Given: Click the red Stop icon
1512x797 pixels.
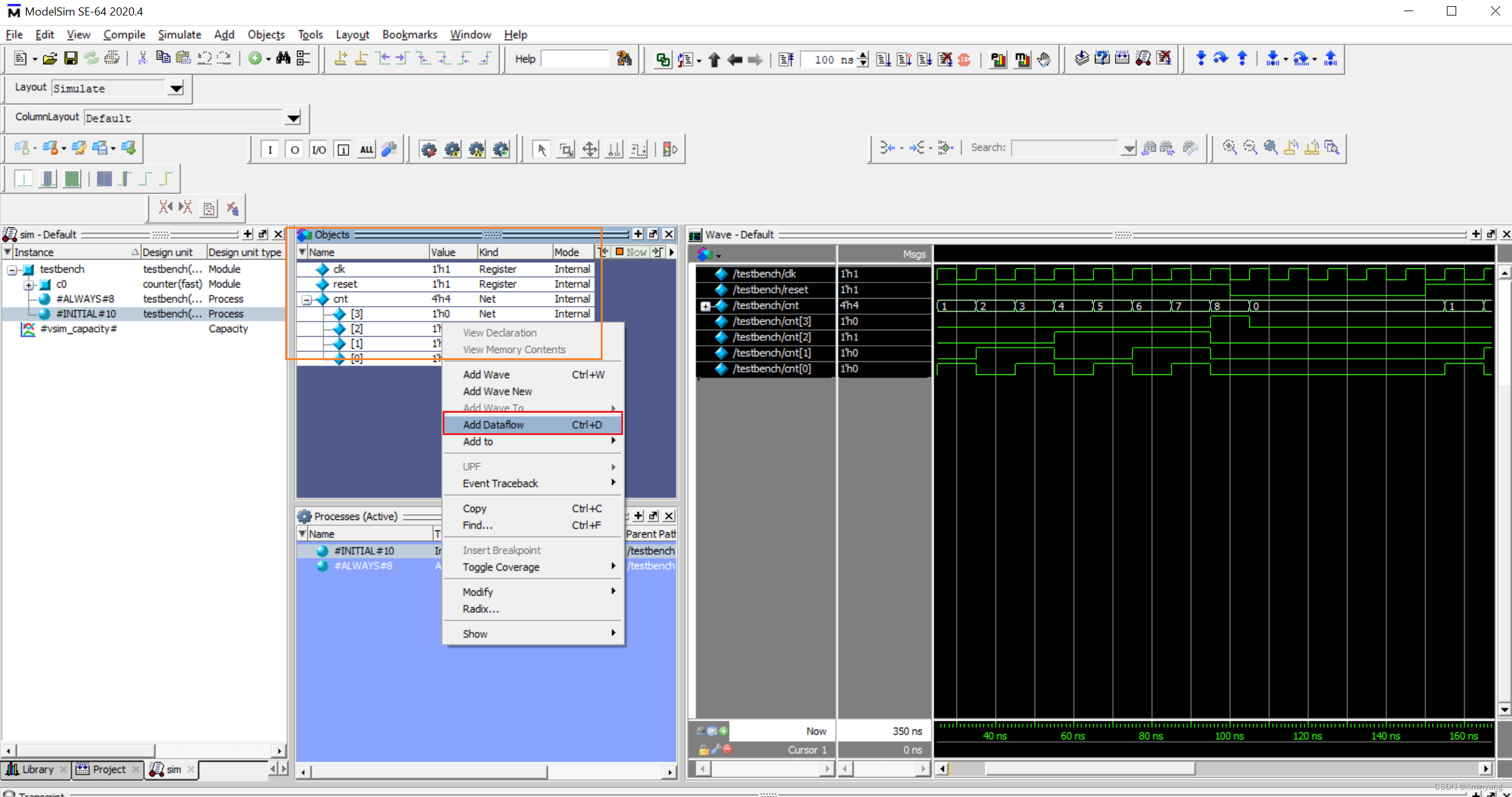Looking at the screenshot, I should [x=964, y=59].
